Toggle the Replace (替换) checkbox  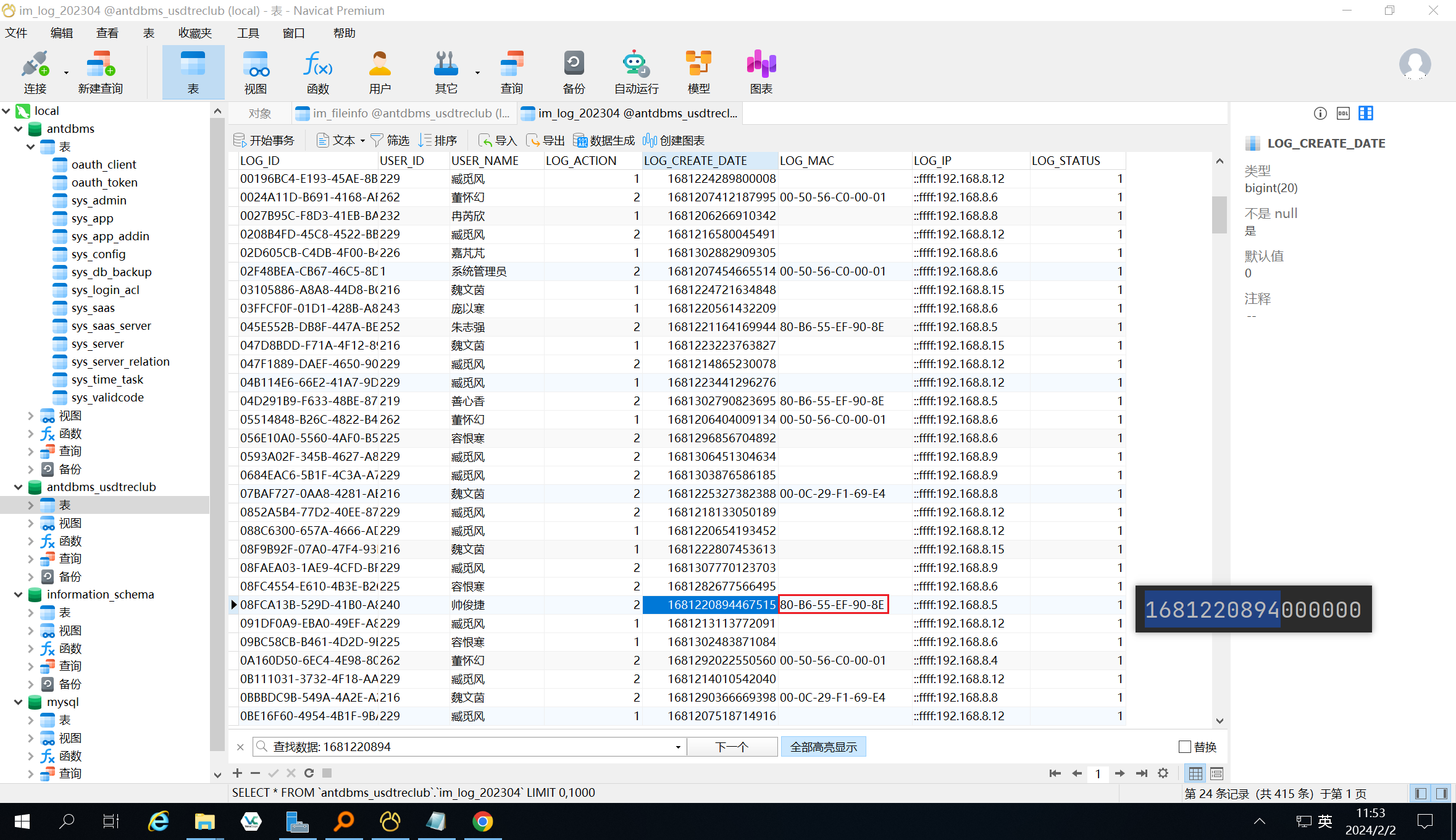1184,747
